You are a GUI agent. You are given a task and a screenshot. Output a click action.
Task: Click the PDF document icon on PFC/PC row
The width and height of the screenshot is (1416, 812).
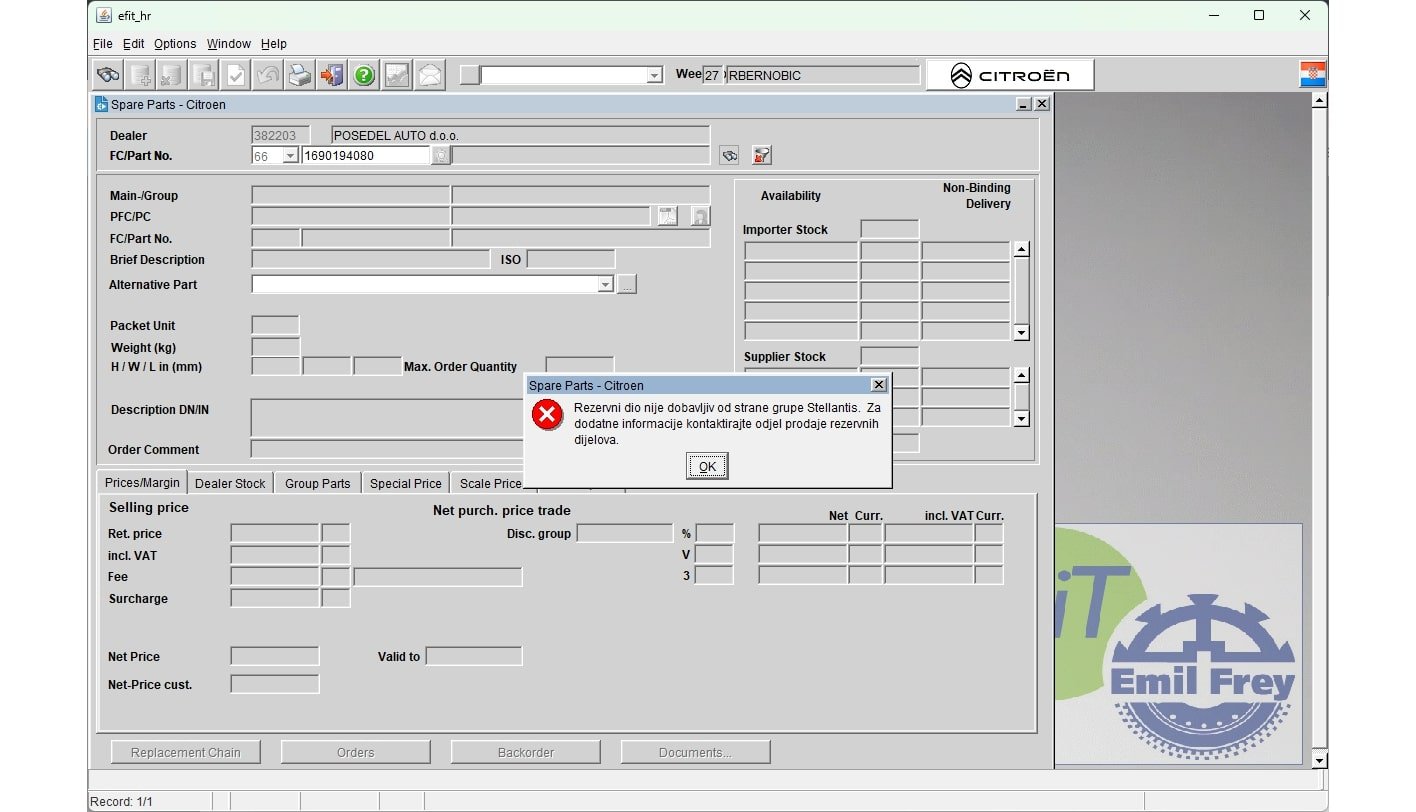point(668,216)
